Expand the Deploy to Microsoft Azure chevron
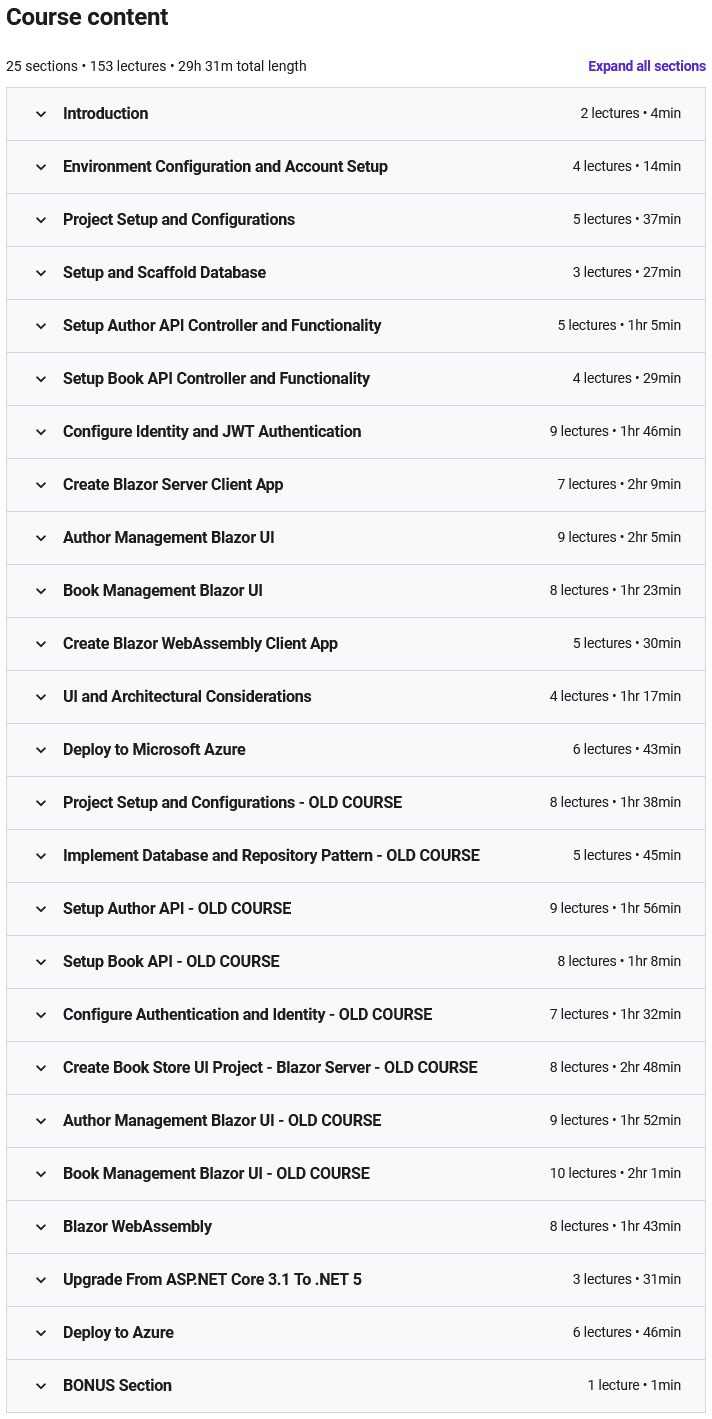This screenshot has height=1419, width=712. click(41, 750)
